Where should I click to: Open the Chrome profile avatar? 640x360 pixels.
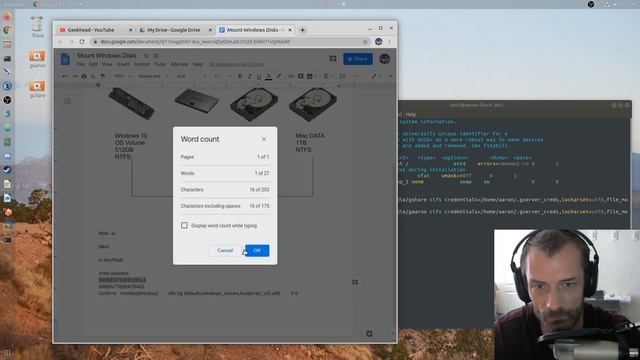point(379,42)
